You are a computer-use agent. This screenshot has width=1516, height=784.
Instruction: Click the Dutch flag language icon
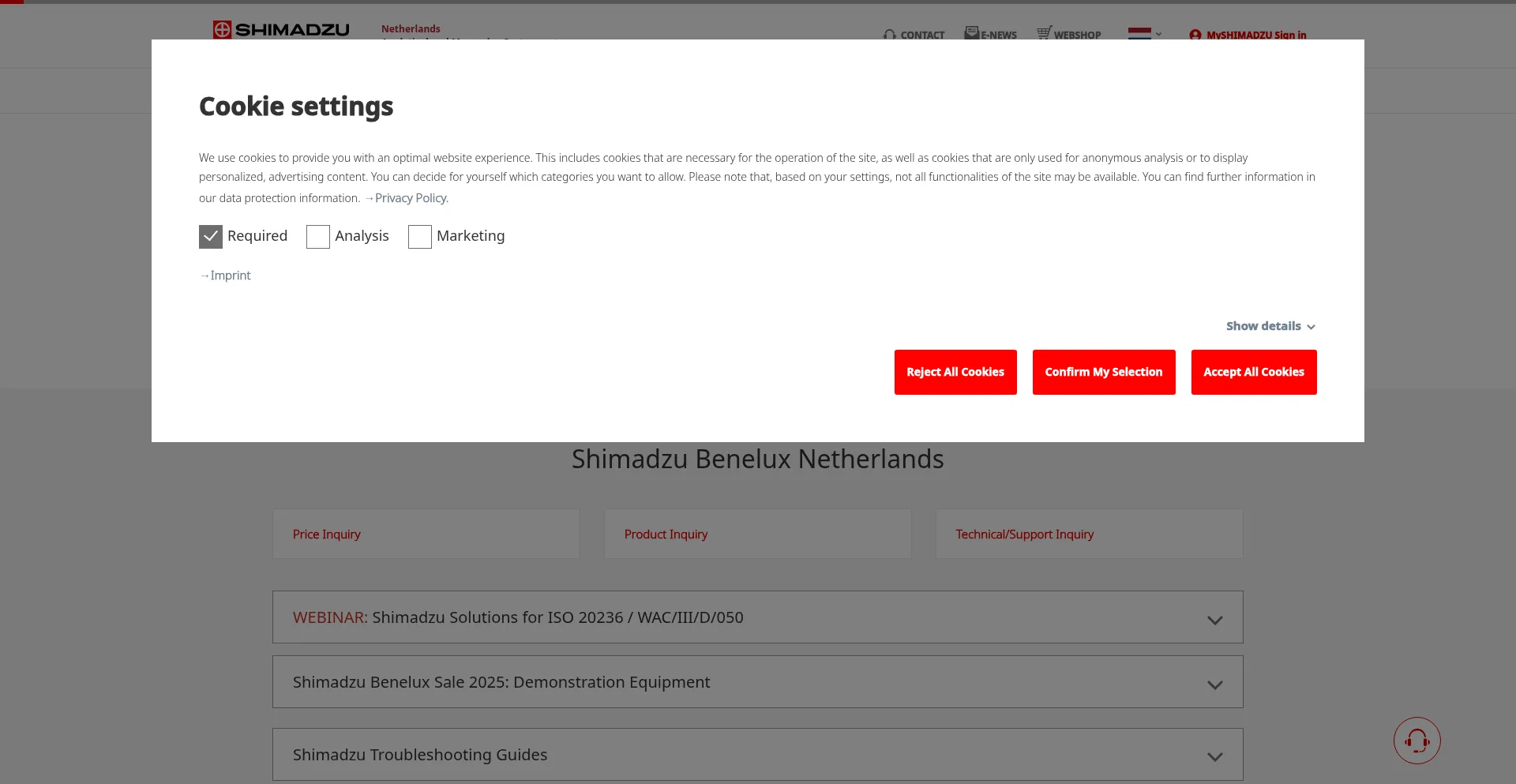(x=1139, y=34)
